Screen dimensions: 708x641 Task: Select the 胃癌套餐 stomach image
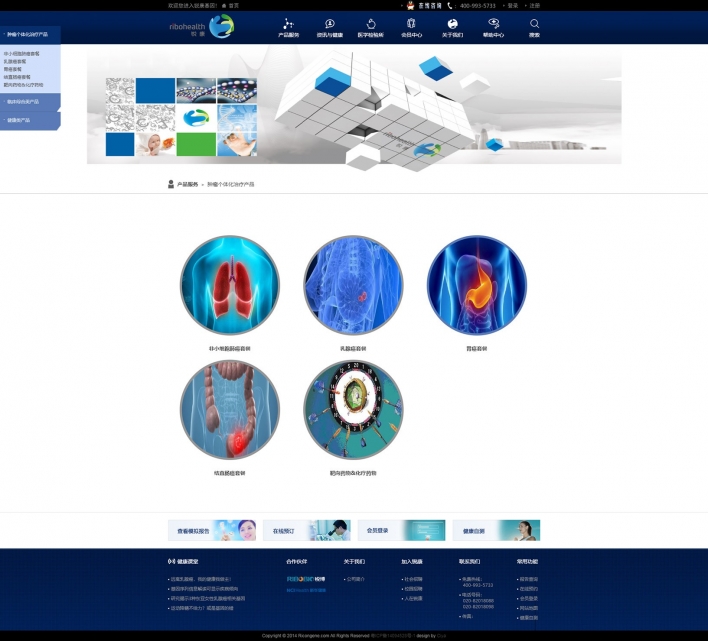pos(476,285)
